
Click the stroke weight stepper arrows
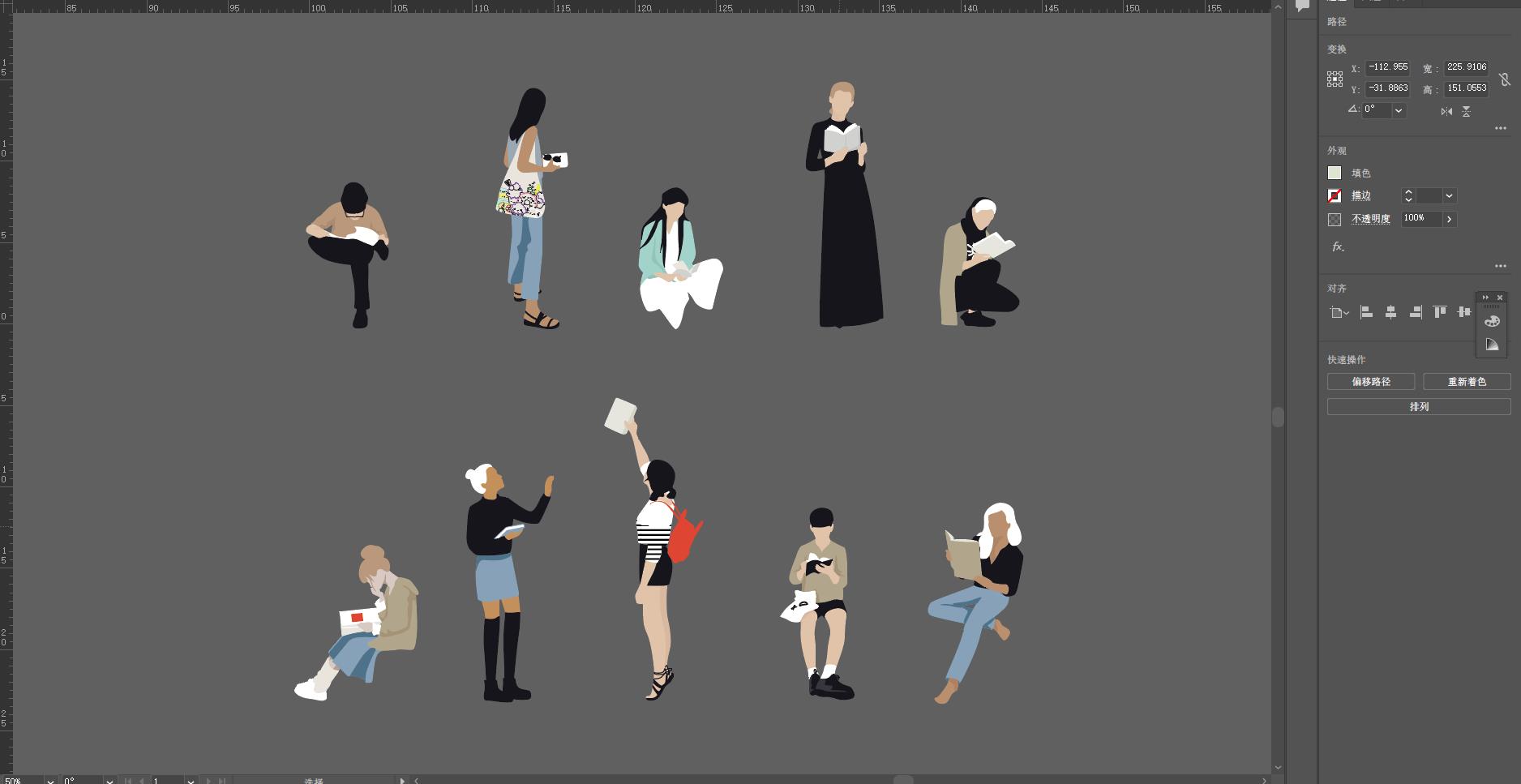1408,195
